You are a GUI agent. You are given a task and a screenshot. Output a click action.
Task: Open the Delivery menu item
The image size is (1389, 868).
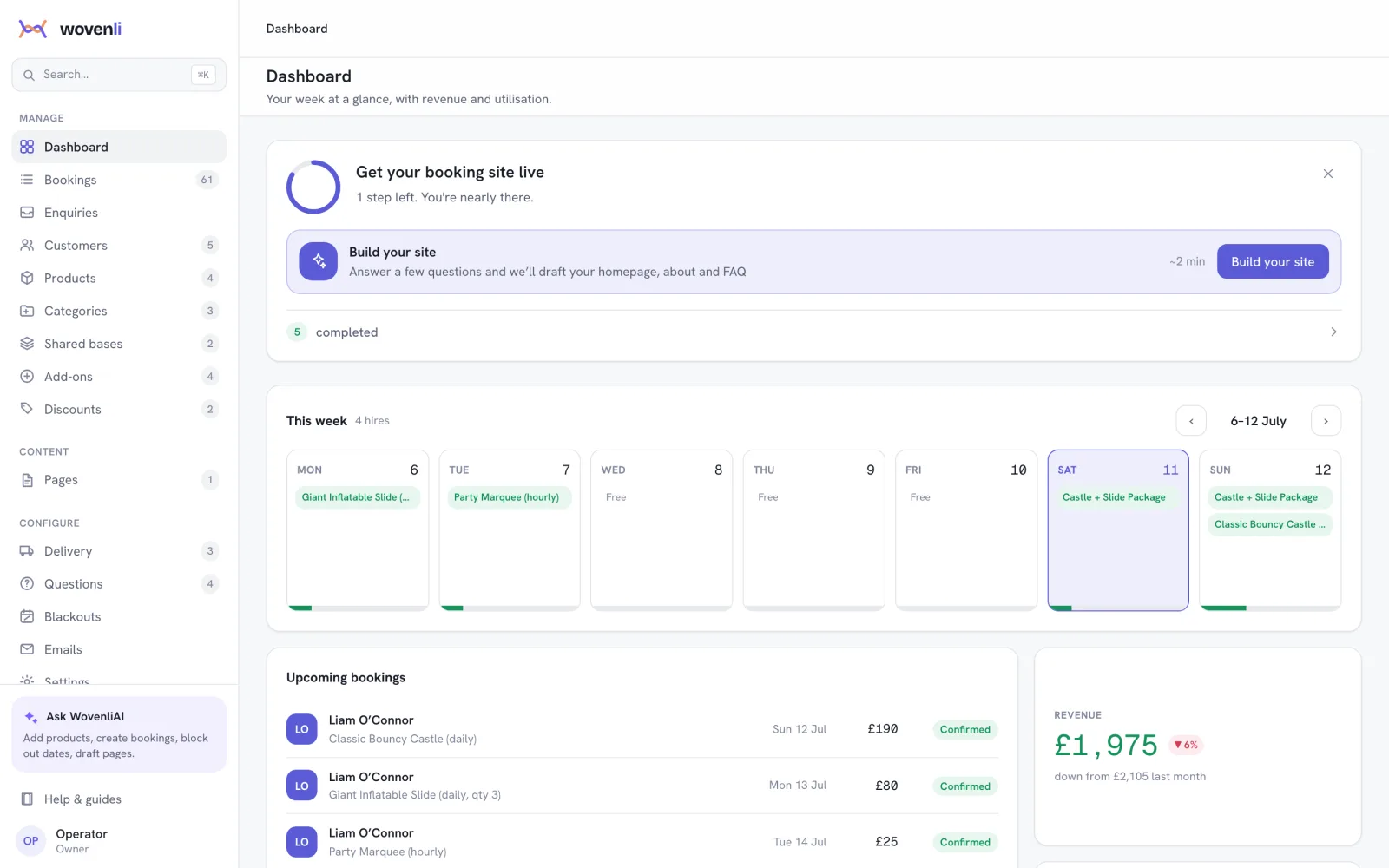[119, 551]
